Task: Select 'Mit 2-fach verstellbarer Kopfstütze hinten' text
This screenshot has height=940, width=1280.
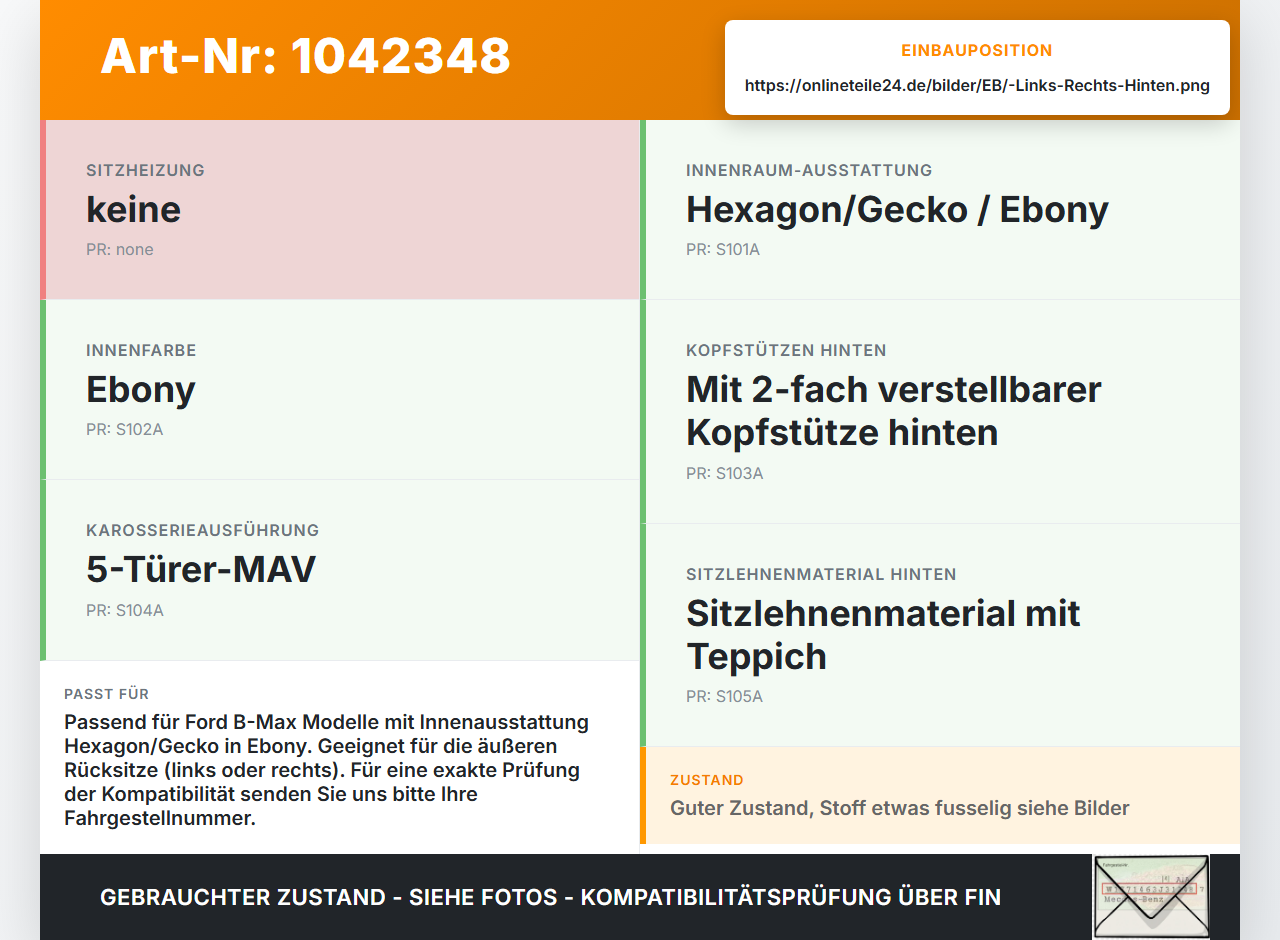Action: 894,411
